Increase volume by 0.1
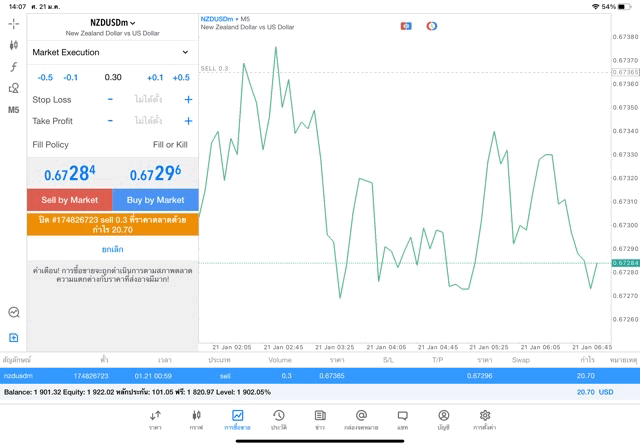The image size is (640, 447). pyautogui.click(x=155, y=78)
